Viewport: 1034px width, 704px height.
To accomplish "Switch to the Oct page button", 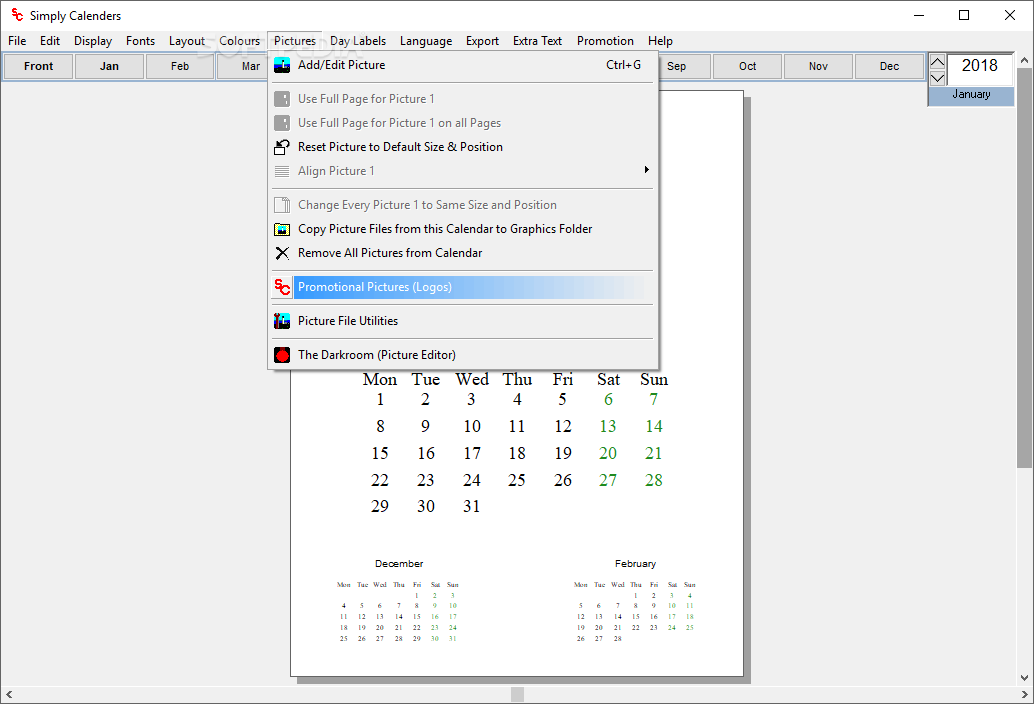I will (x=747, y=67).
